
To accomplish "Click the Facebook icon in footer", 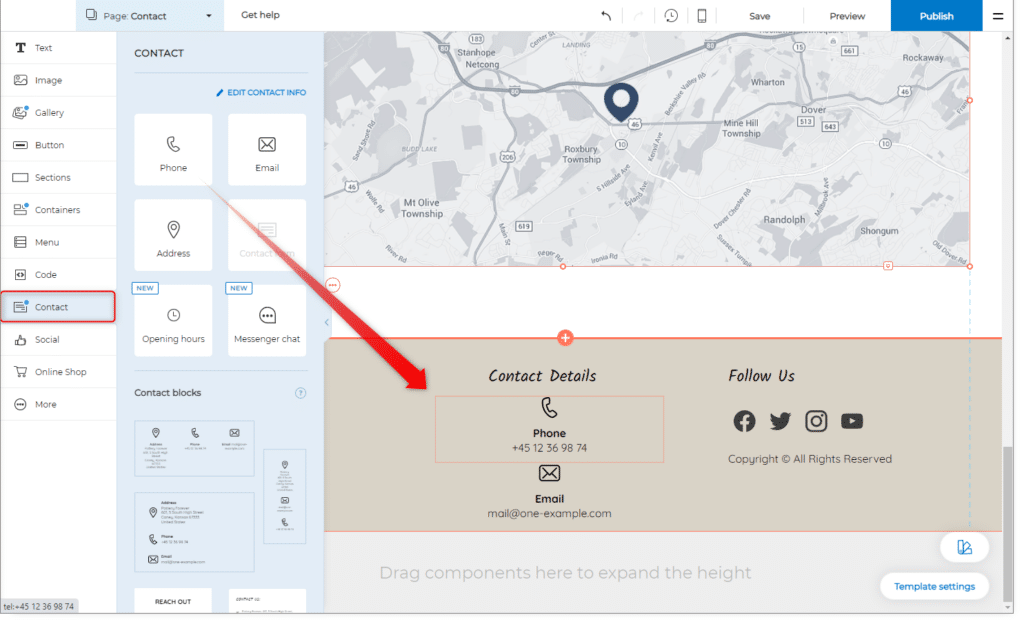I will pos(744,421).
